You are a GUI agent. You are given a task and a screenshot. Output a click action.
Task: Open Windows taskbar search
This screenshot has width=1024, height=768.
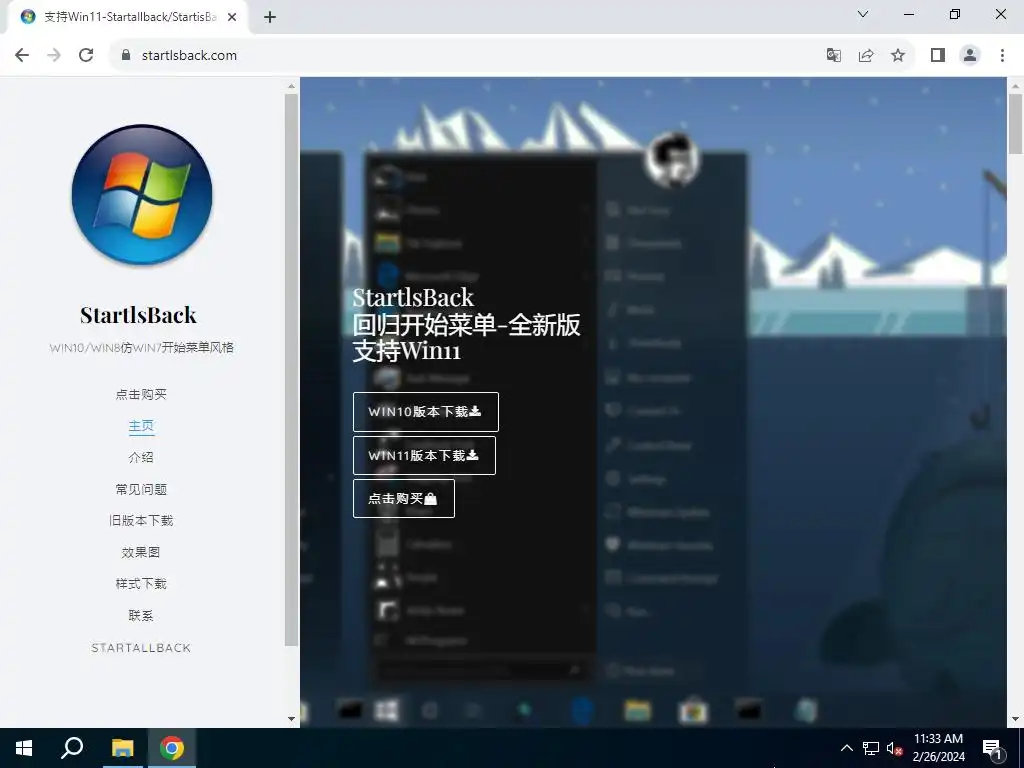pyautogui.click(x=72, y=748)
